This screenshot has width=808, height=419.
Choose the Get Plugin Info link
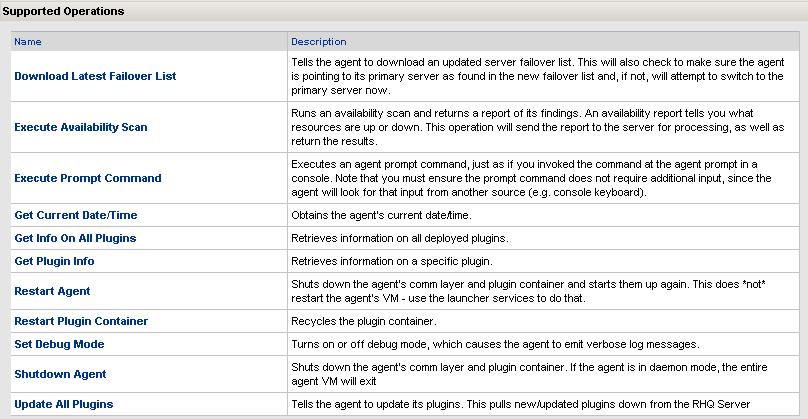(55, 261)
